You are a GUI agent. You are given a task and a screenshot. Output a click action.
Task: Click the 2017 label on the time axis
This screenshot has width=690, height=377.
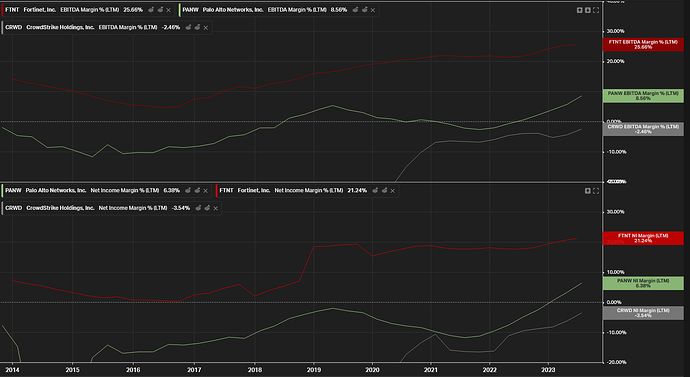click(194, 370)
